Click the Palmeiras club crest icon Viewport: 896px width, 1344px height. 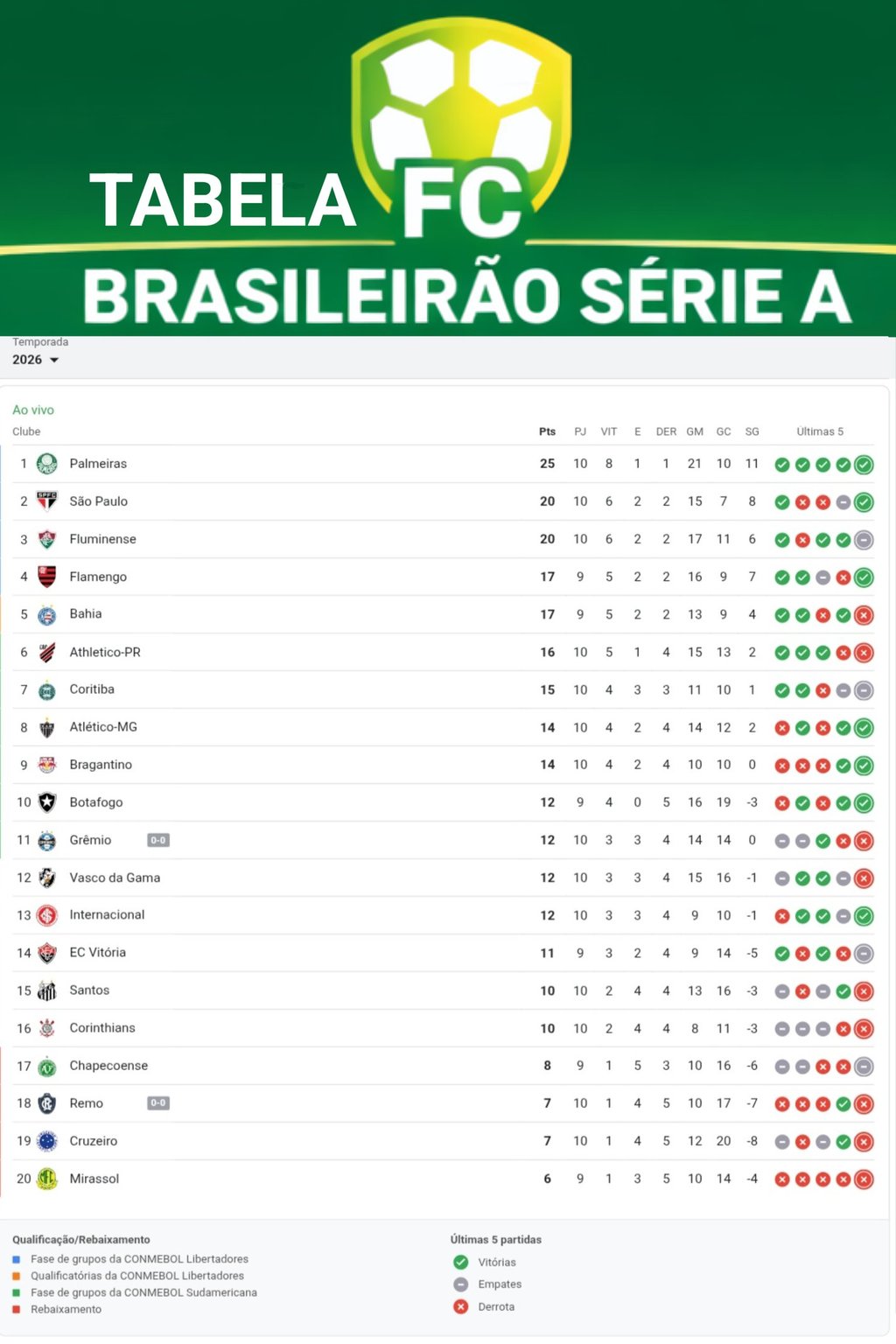coord(47,464)
